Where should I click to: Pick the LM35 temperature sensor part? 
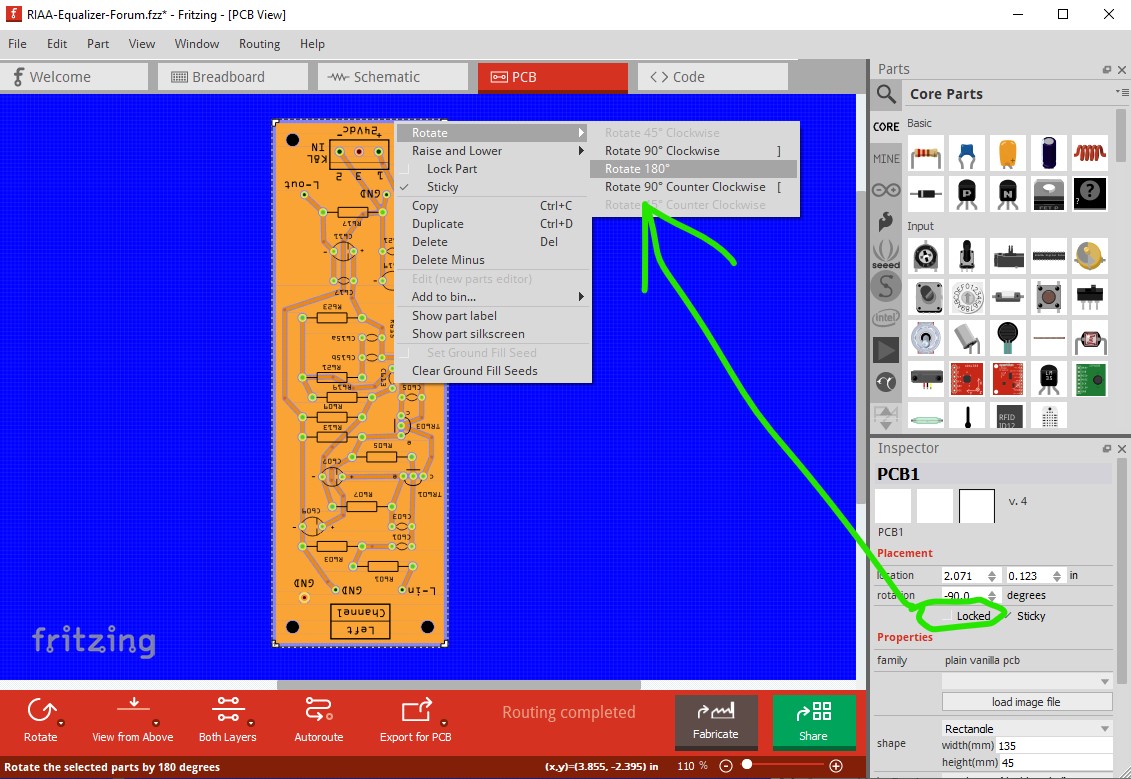click(x=1049, y=378)
